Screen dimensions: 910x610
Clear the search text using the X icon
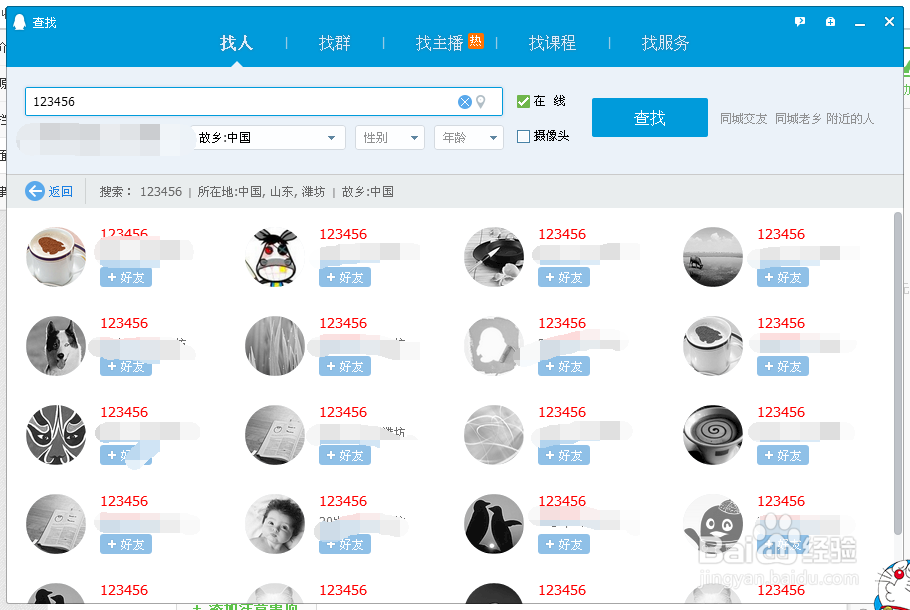click(x=464, y=101)
